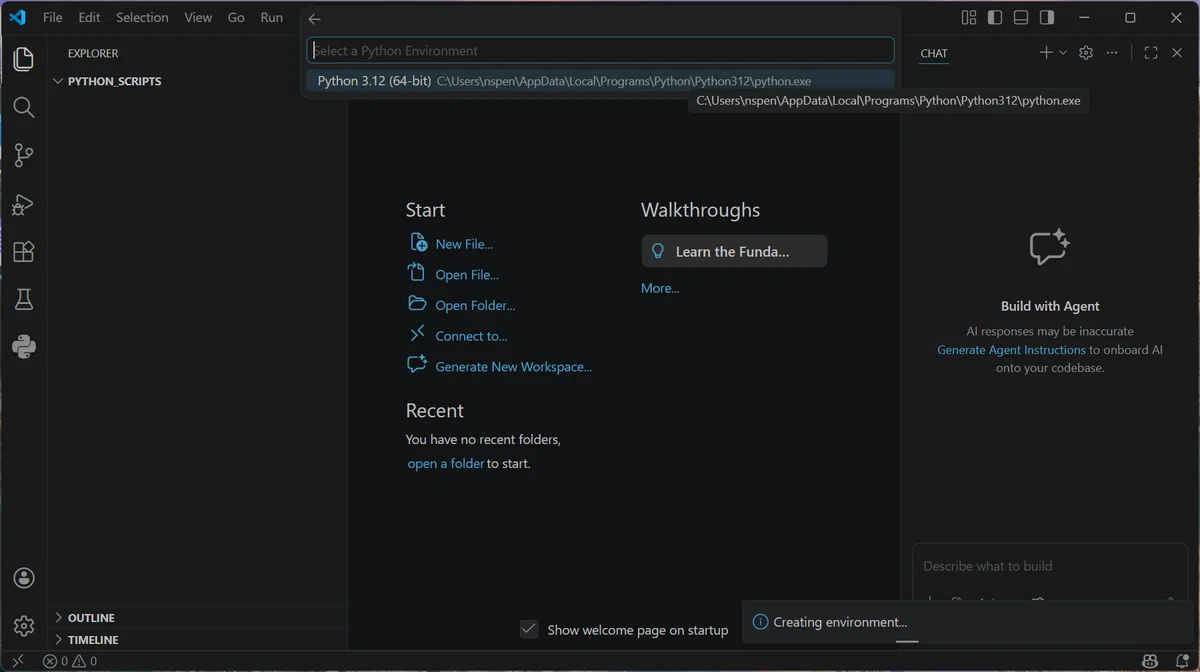Open the Source Control view
This screenshot has width=1200, height=672.
click(x=24, y=155)
